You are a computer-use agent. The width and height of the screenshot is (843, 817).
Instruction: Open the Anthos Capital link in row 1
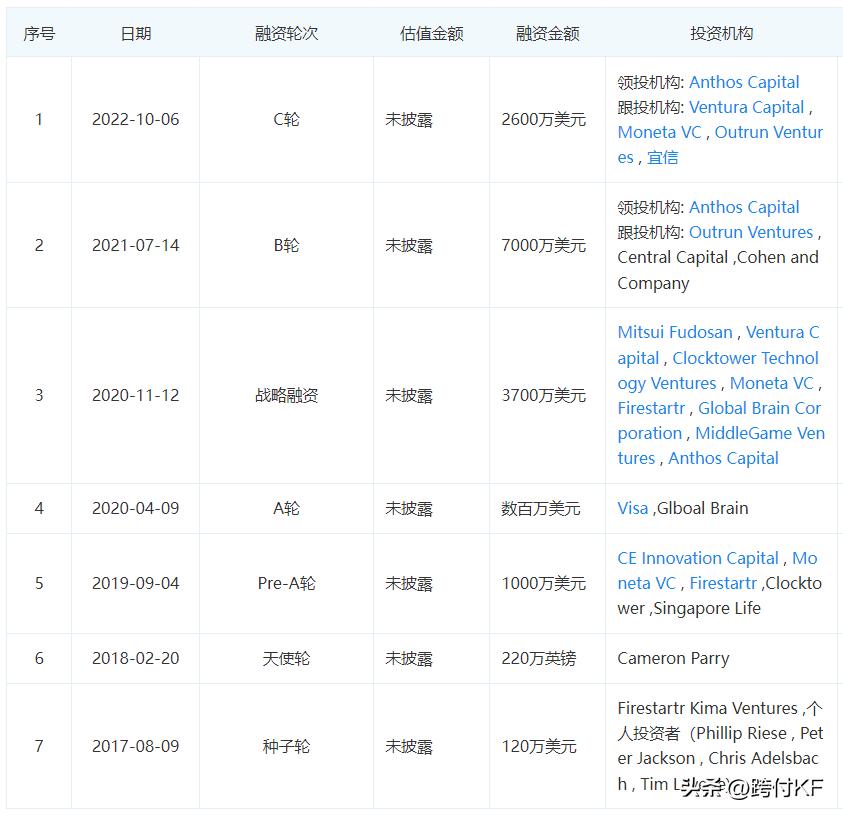(x=743, y=82)
